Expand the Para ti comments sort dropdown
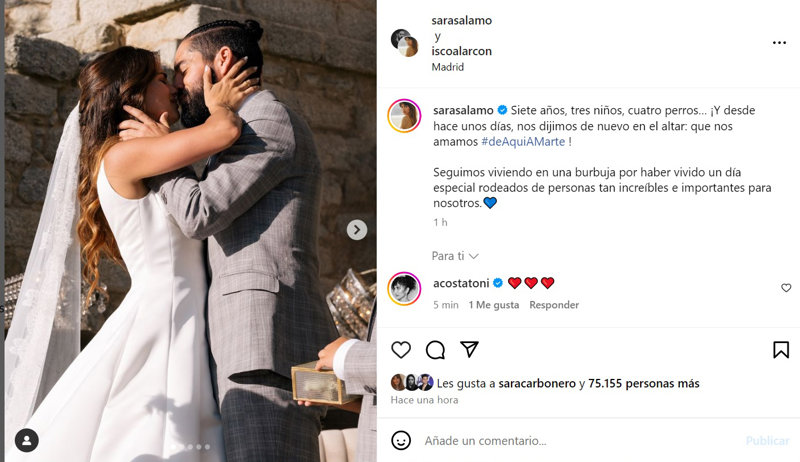The height and width of the screenshot is (462, 800). pos(455,256)
